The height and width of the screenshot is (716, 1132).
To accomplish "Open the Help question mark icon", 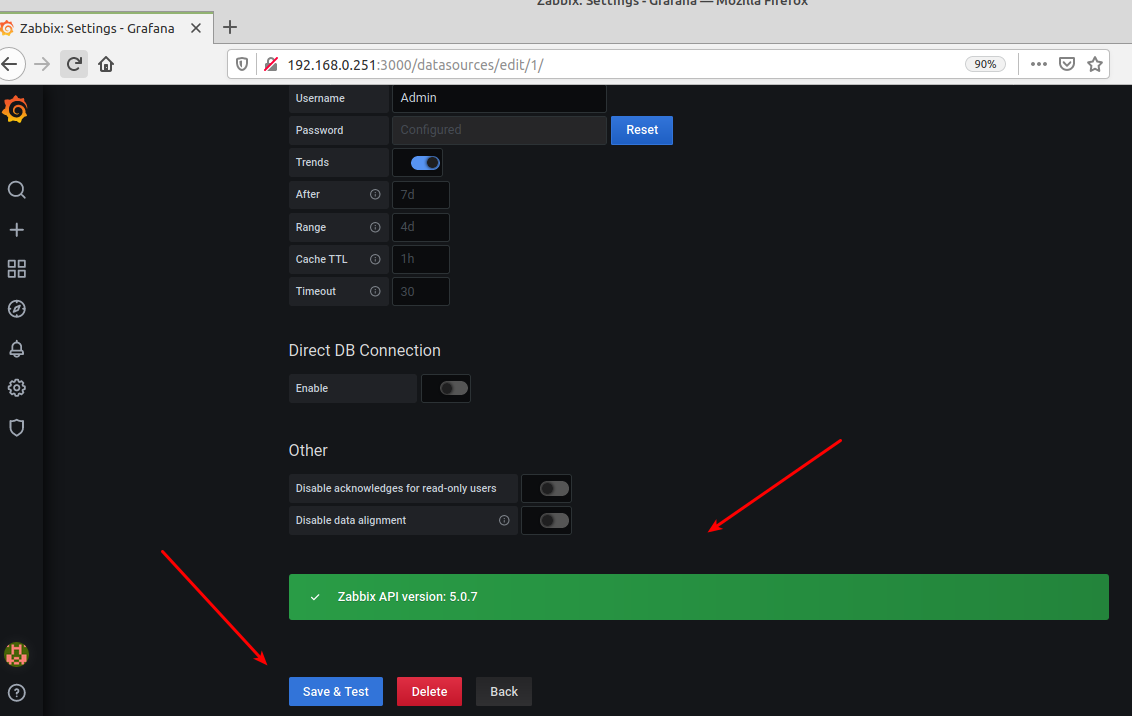I will tap(16, 692).
